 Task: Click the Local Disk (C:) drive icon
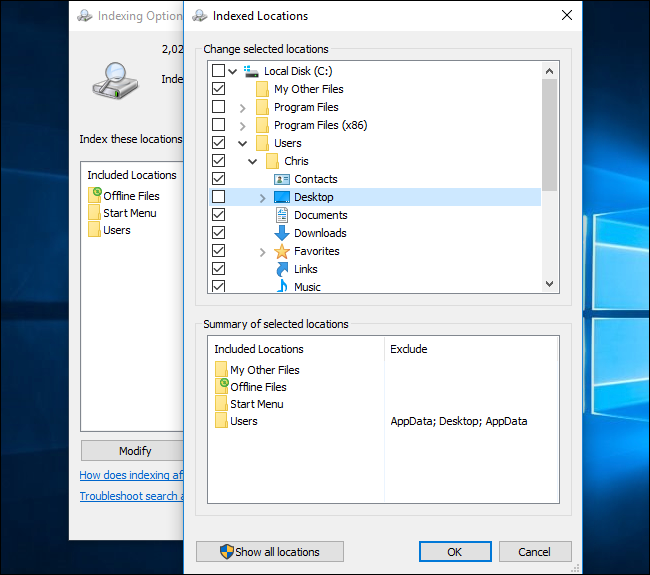(251, 71)
